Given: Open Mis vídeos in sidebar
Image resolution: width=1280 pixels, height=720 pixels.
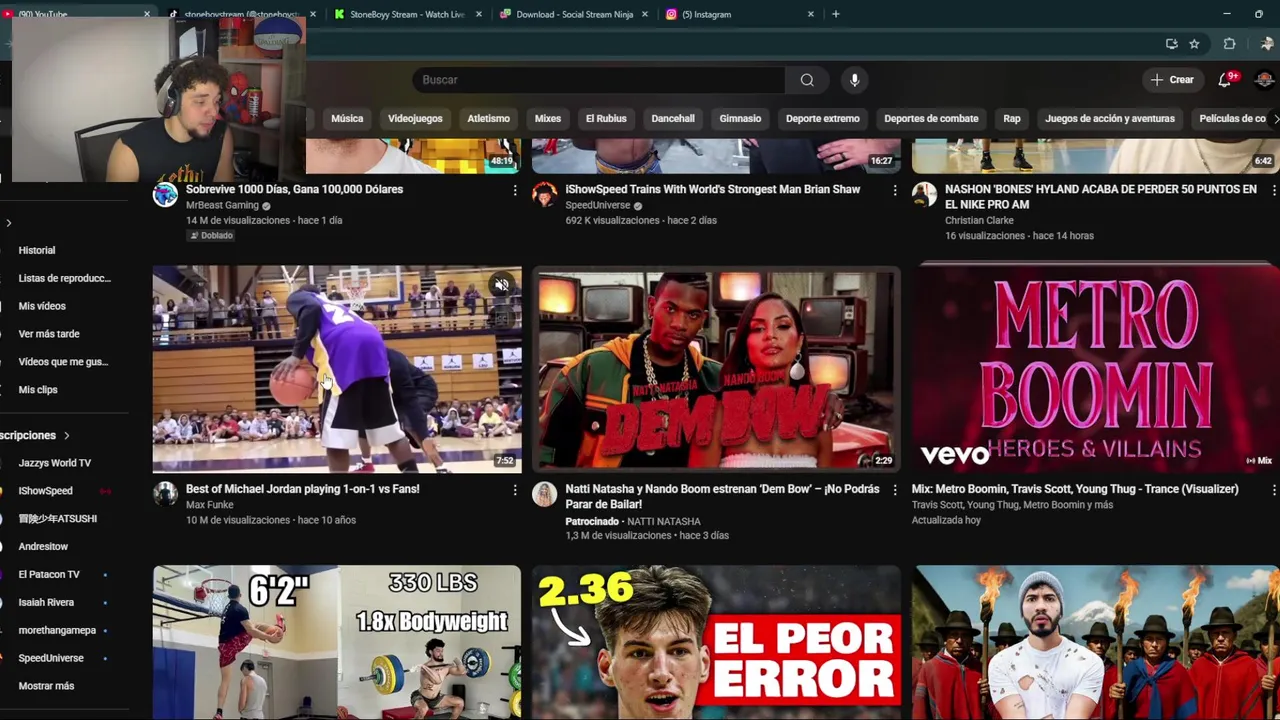Looking at the screenshot, I should (x=42, y=306).
